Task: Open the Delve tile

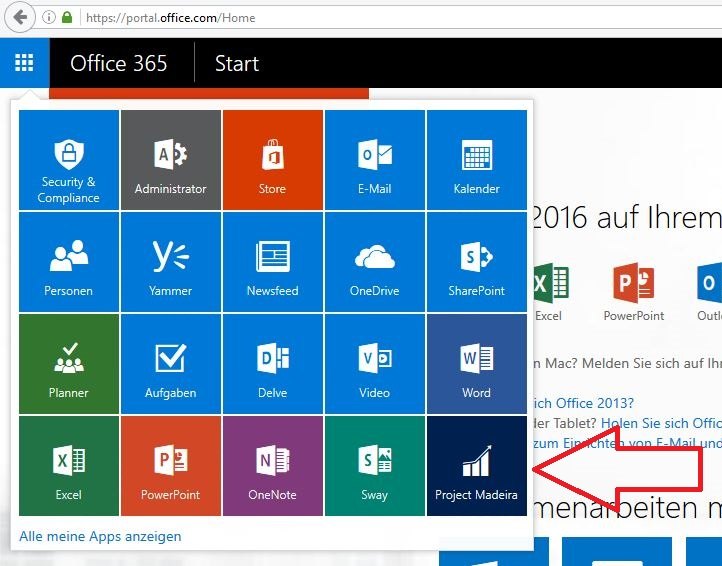Action: coord(273,364)
